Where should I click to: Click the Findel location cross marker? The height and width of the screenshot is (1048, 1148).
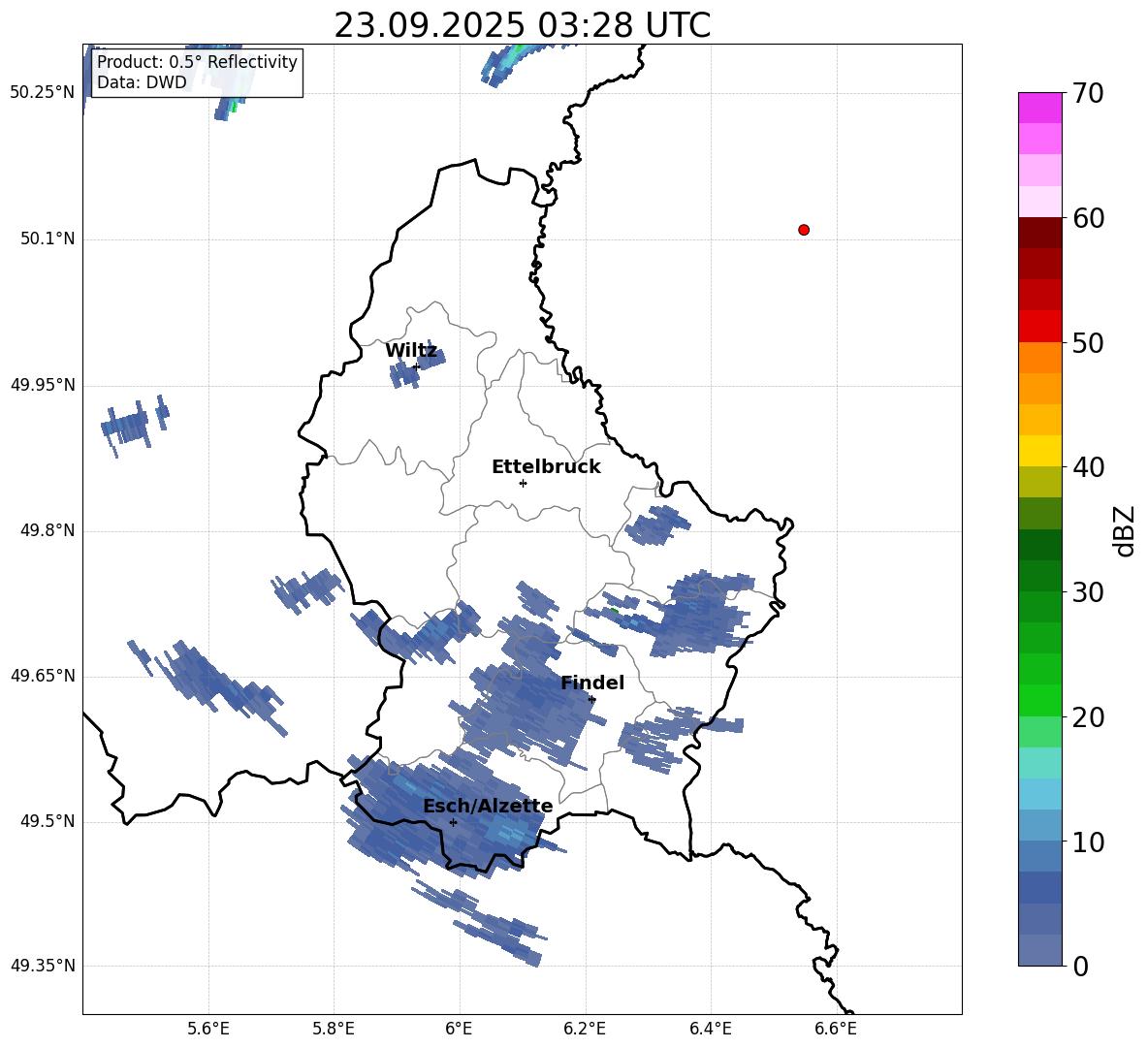tap(592, 700)
